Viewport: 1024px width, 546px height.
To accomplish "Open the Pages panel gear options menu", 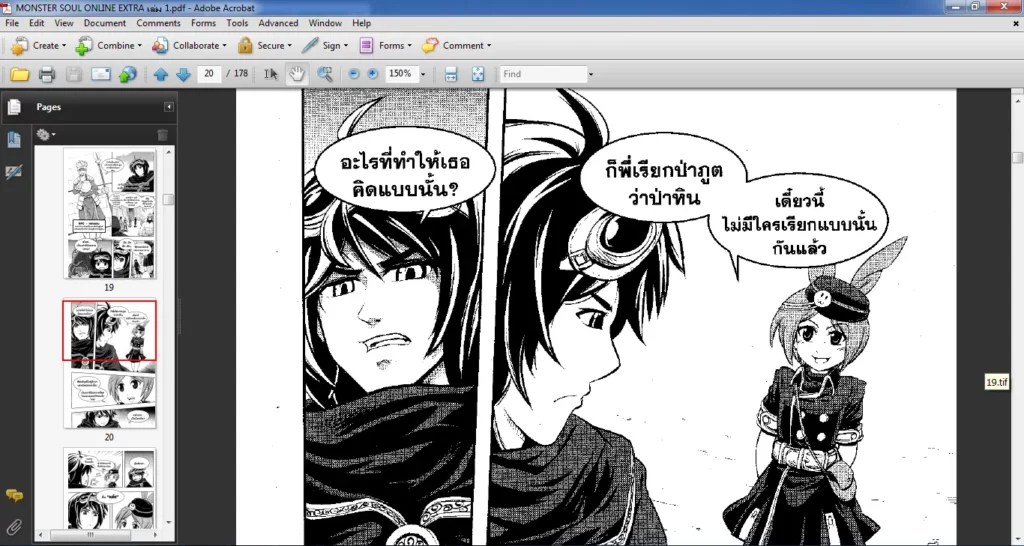I will pyautogui.click(x=46, y=135).
